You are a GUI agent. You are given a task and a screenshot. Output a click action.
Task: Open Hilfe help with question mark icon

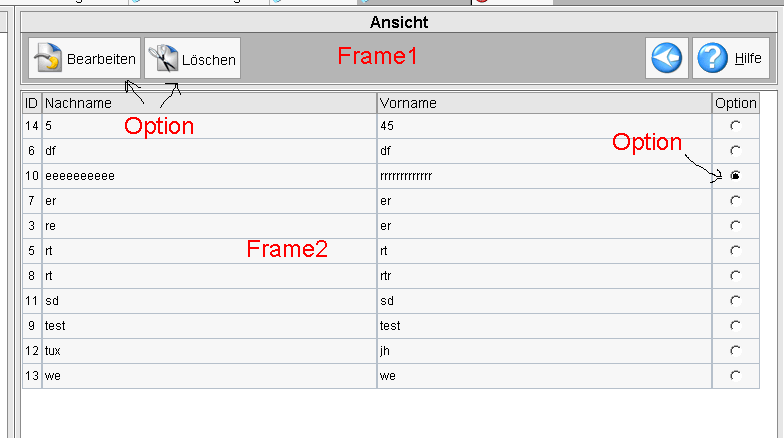tap(731, 59)
